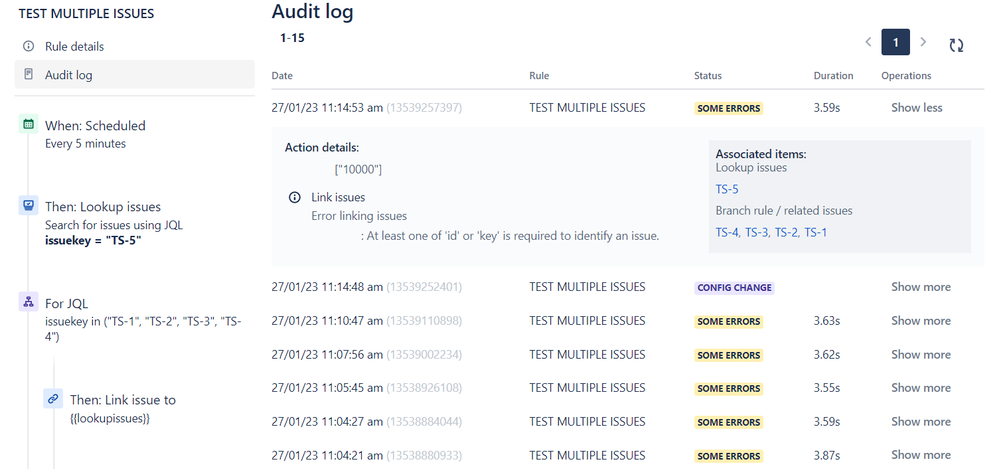This screenshot has height=469, width=999.
Task: Click the Date column header
Action: [x=282, y=75]
